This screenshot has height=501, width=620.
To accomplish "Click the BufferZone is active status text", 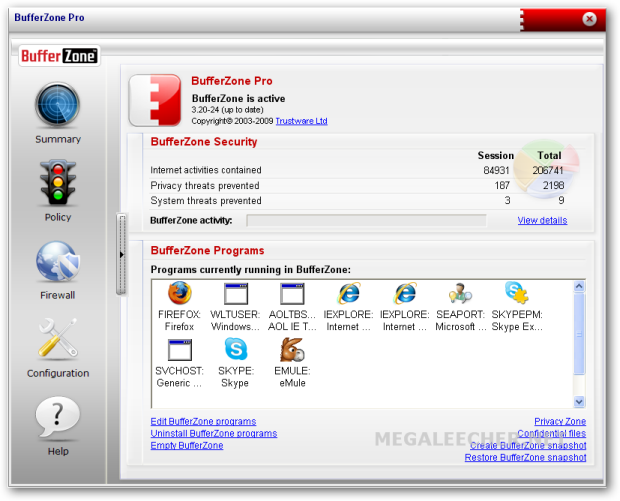I will click(238, 98).
